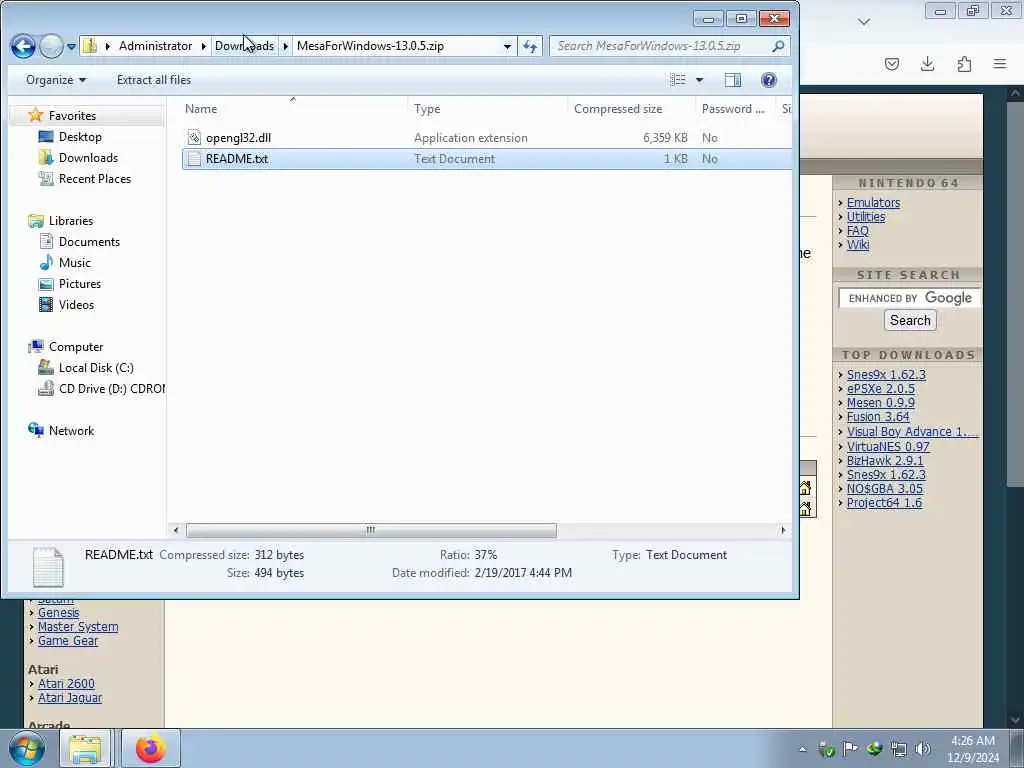This screenshot has height=768, width=1024.
Task: Click Windows Explorer taskbar icon
Action: coord(85,749)
